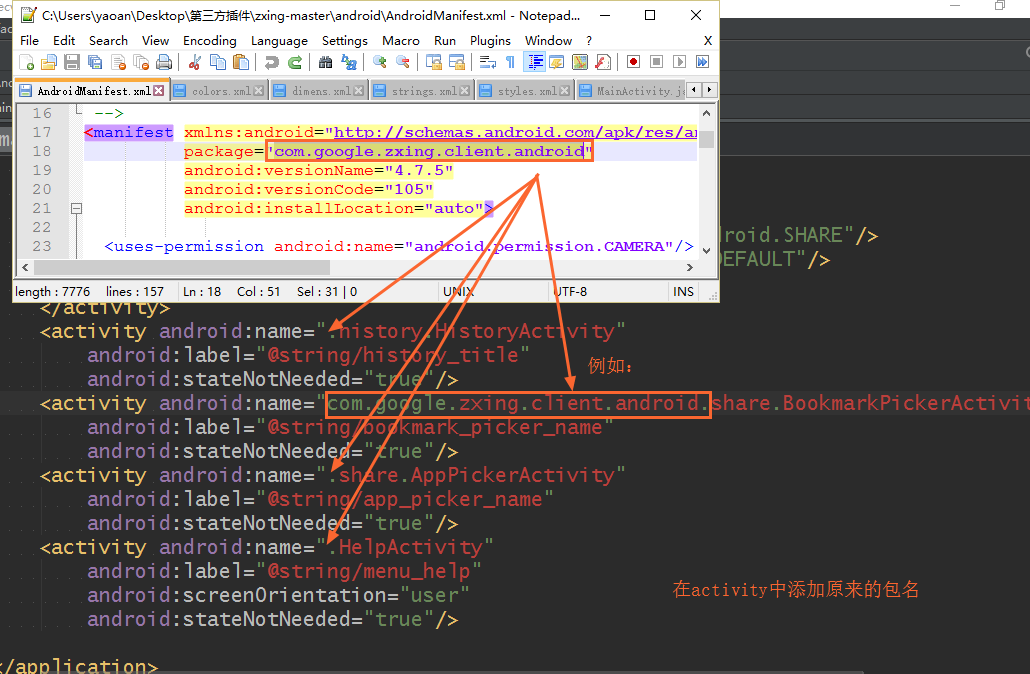The image size is (1030, 674).
Task: Click the Close document toolbar icon
Action: 118,62
